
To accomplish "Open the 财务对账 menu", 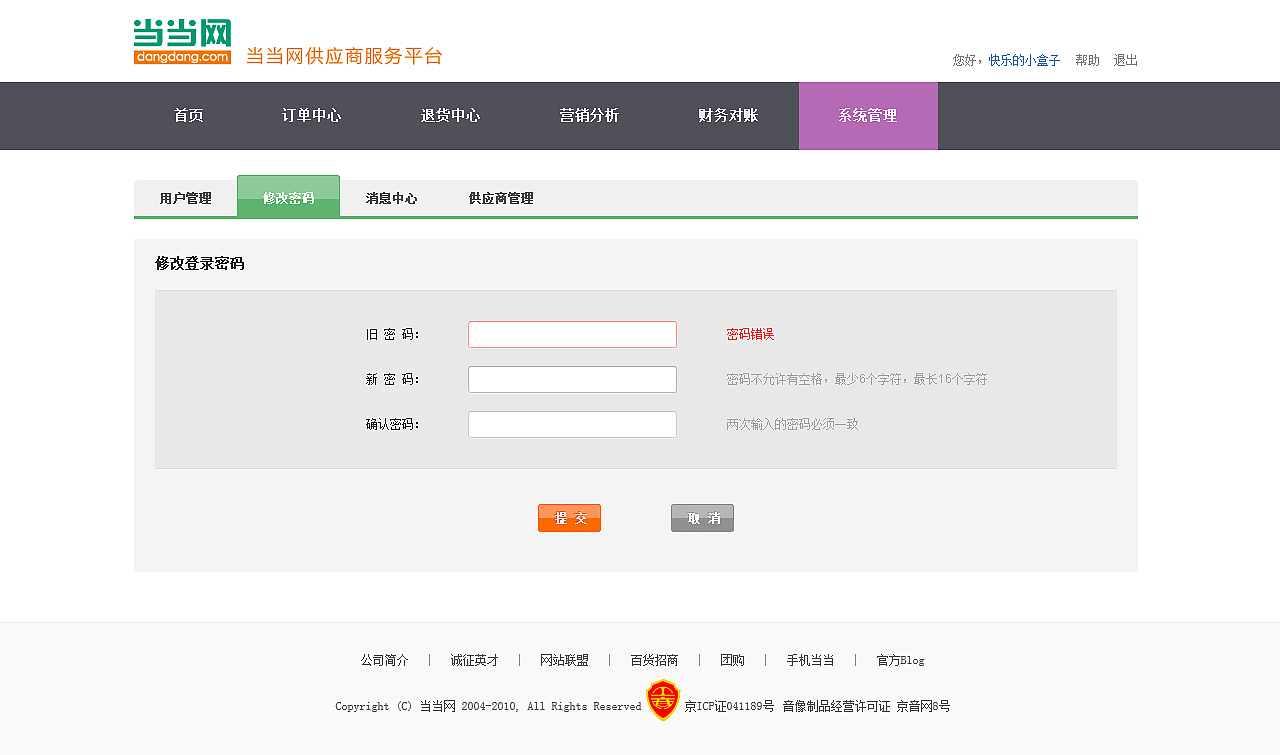I will pyautogui.click(x=728, y=115).
